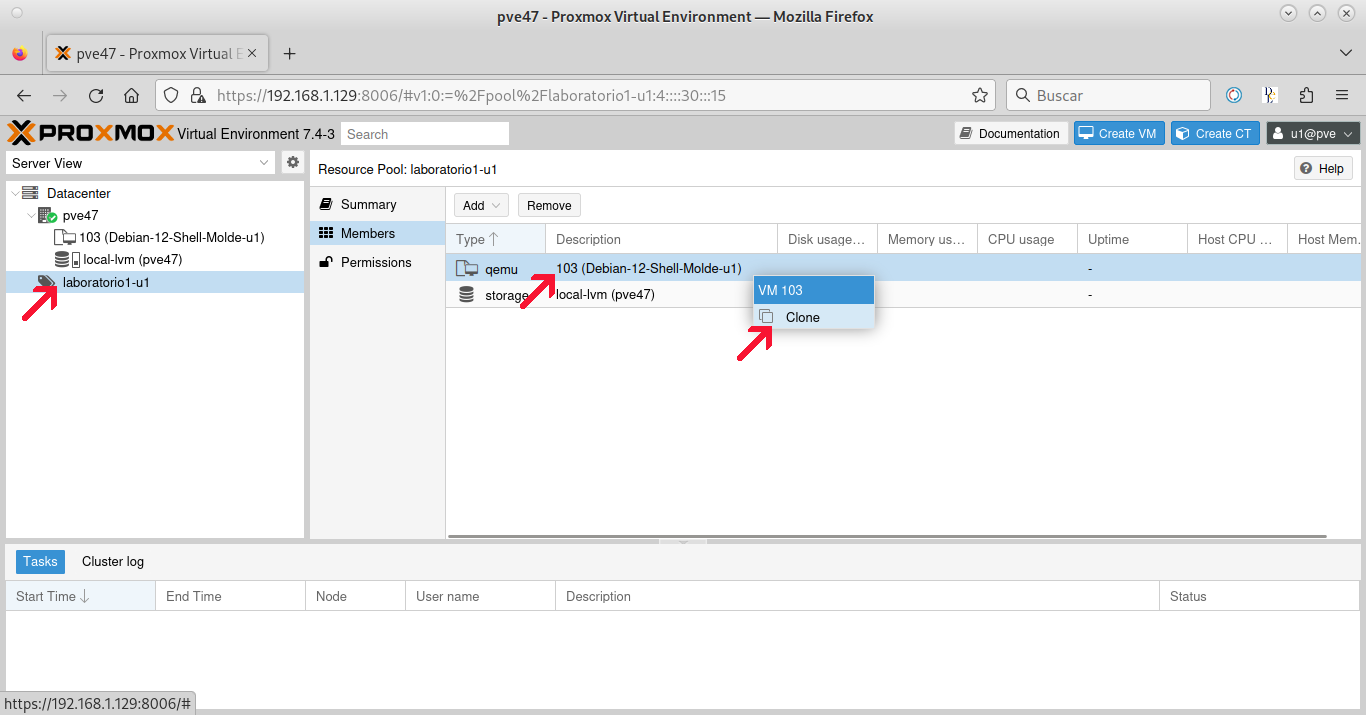List all tabs with the chevron
The height and width of the screenshot is (715, 1366).
1345,53
